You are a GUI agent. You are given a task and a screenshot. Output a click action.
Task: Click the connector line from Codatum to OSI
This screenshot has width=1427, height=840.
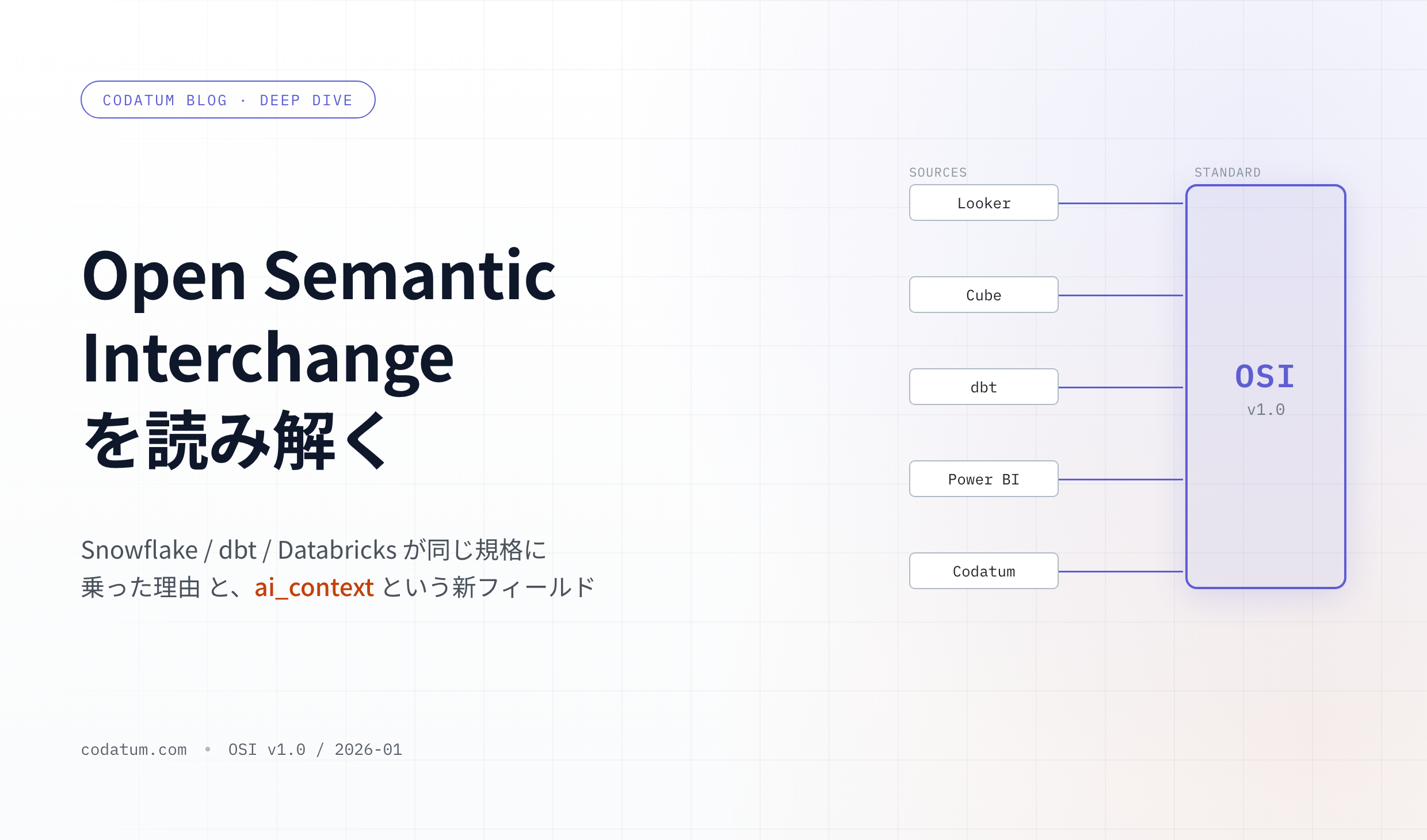click(1121, 571)
